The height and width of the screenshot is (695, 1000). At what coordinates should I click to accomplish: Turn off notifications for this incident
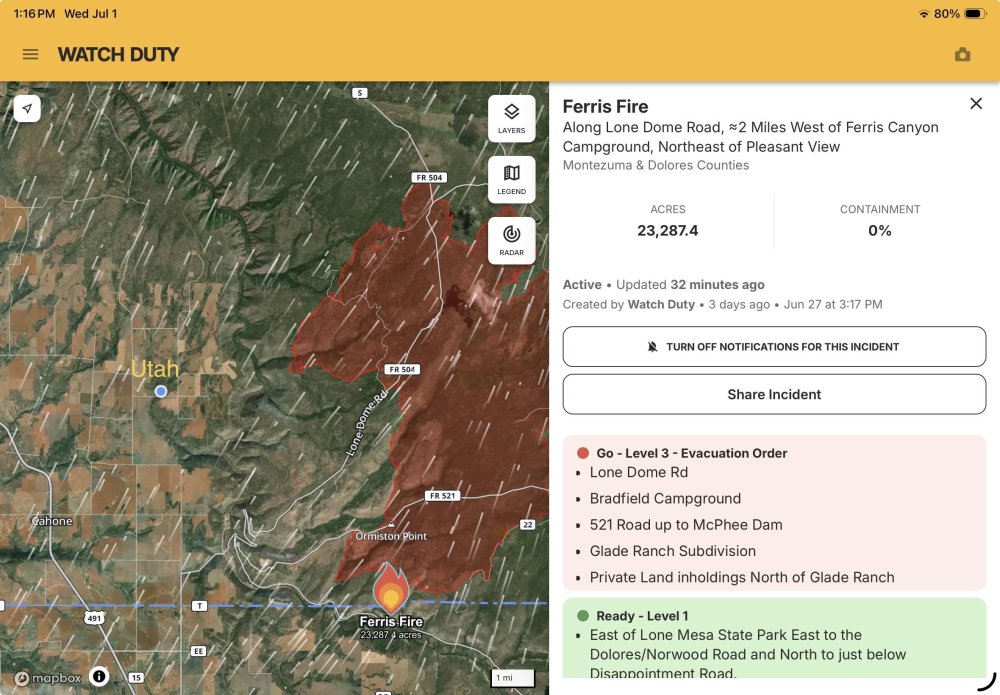pos(774,347)
